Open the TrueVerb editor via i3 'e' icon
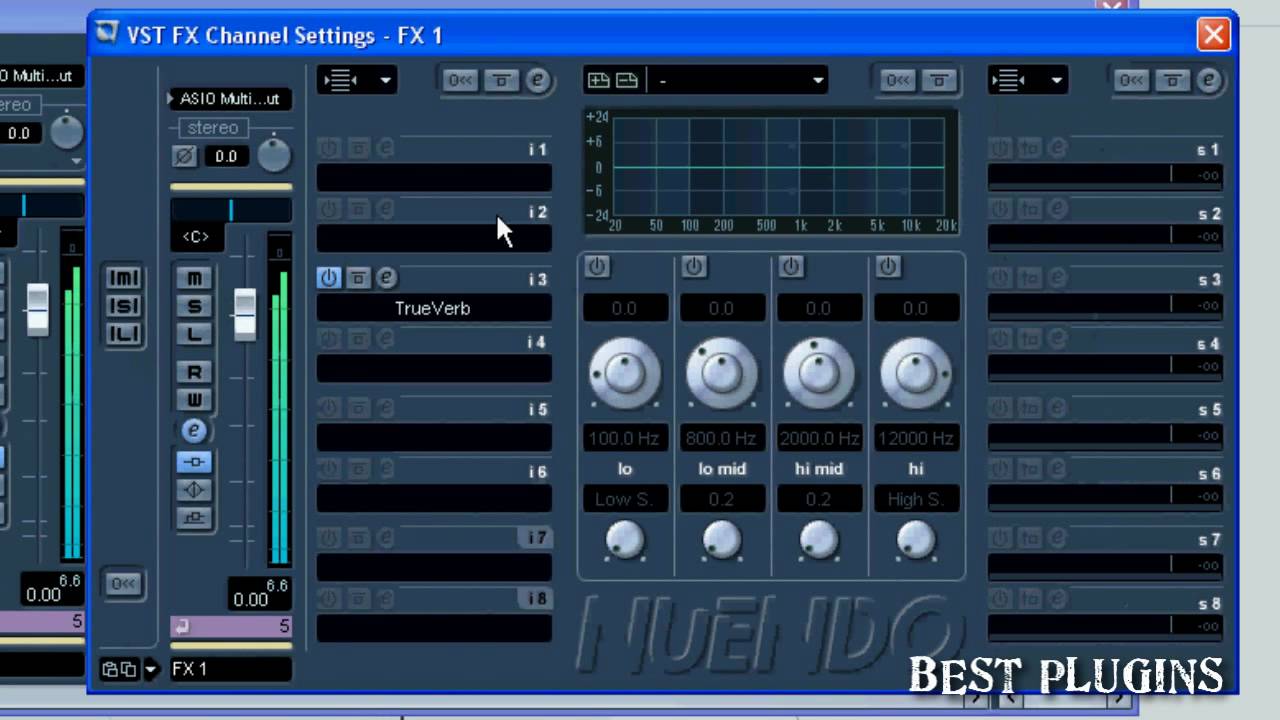 [x=386, y=278]
